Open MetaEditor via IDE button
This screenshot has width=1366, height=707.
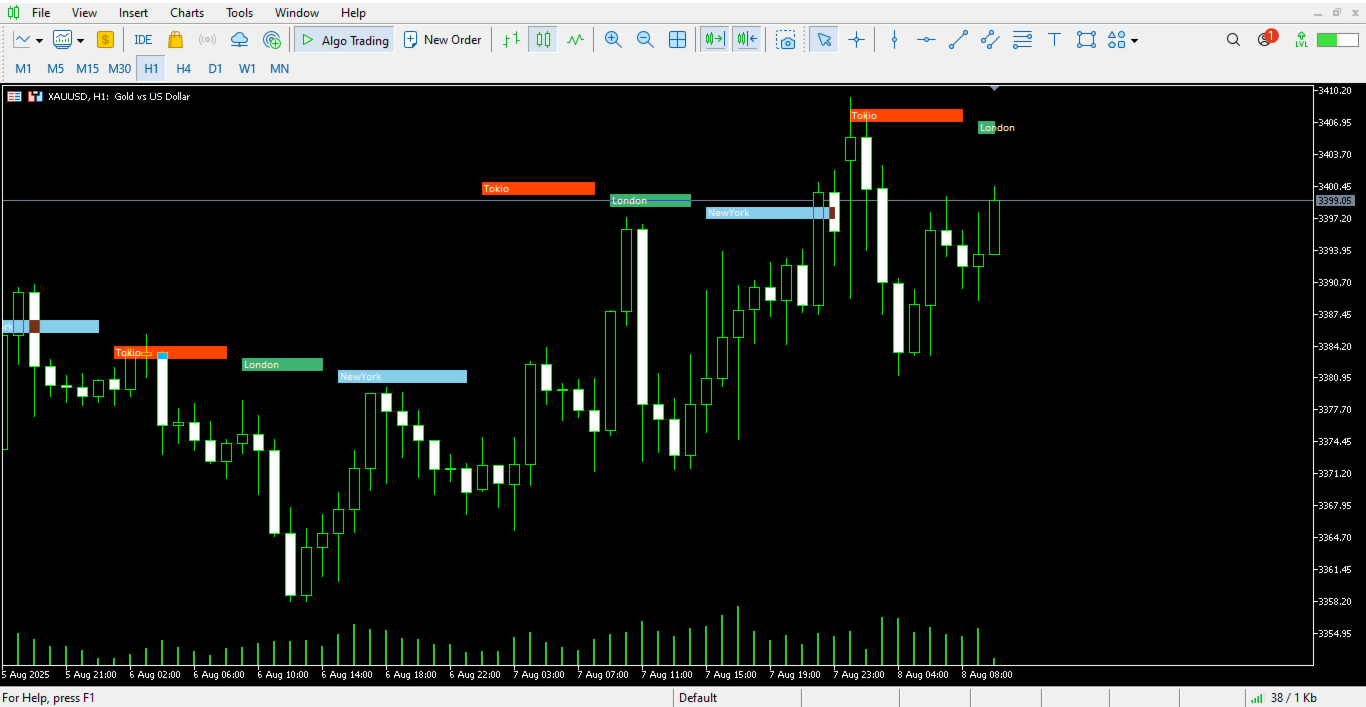tap(143, 40)
